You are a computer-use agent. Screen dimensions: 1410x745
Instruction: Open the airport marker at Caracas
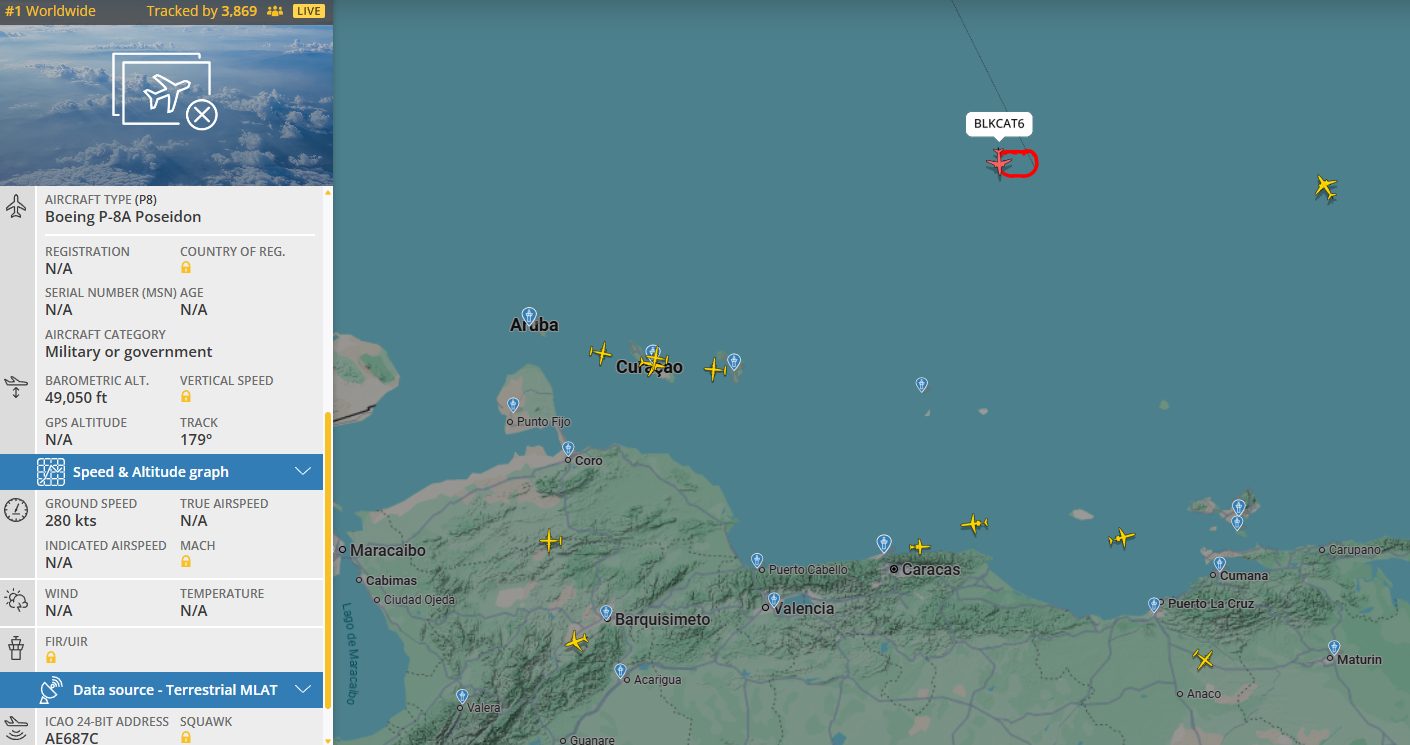[x=883, y=543]
